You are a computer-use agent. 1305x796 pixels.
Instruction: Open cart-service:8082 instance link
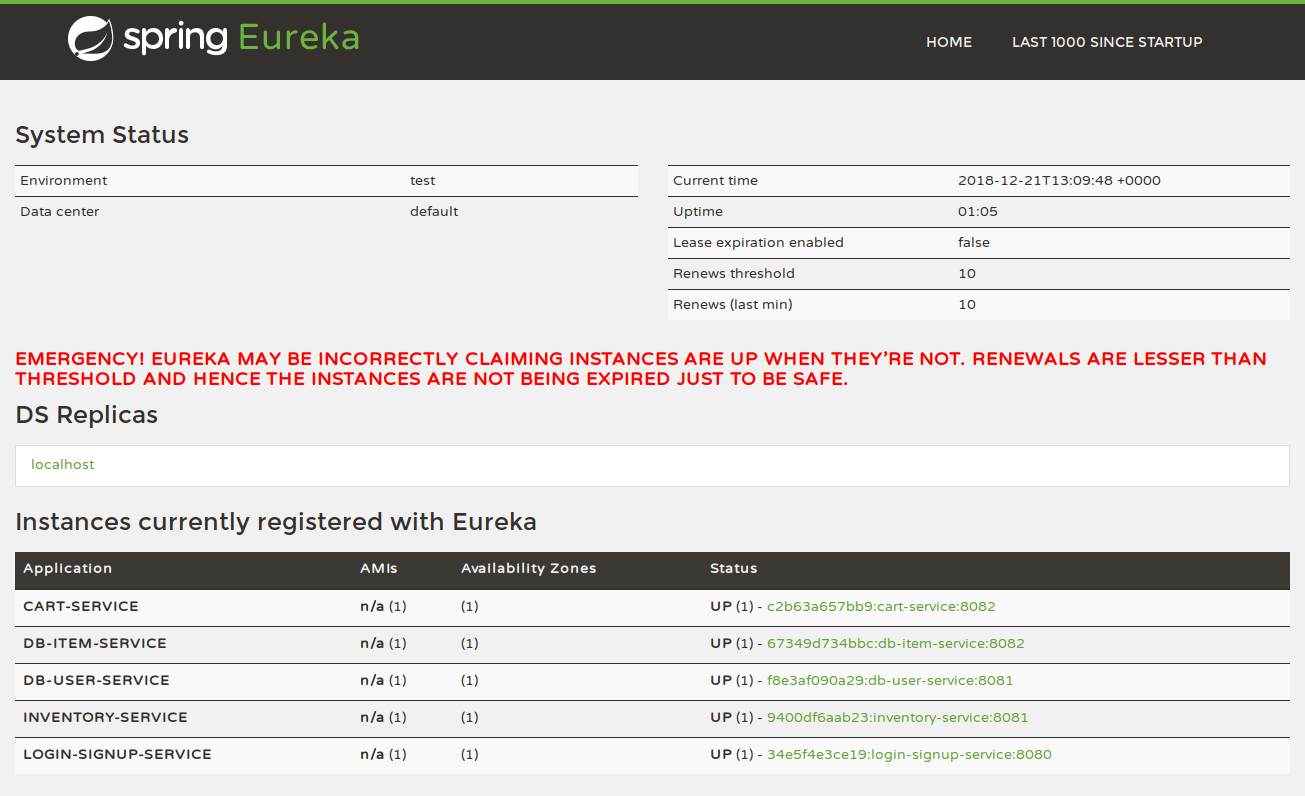coord(881,607)
